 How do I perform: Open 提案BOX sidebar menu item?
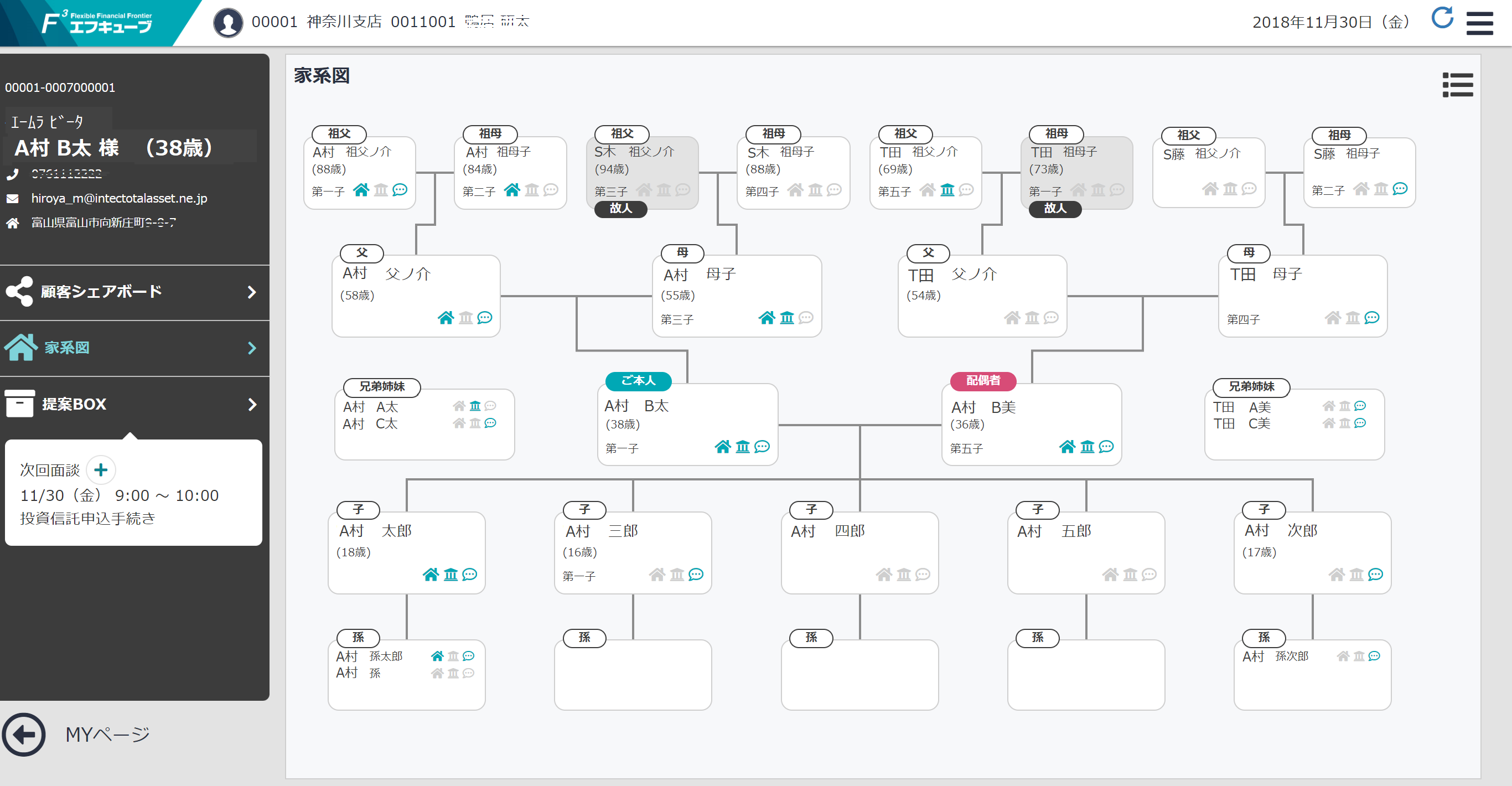74,405
